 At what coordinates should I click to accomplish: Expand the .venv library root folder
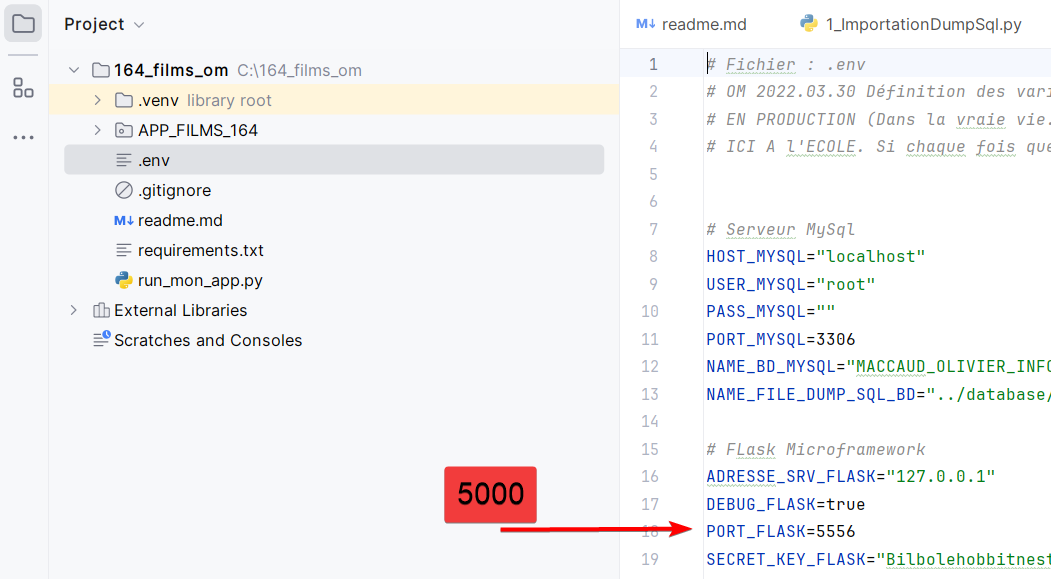[97, 100]
